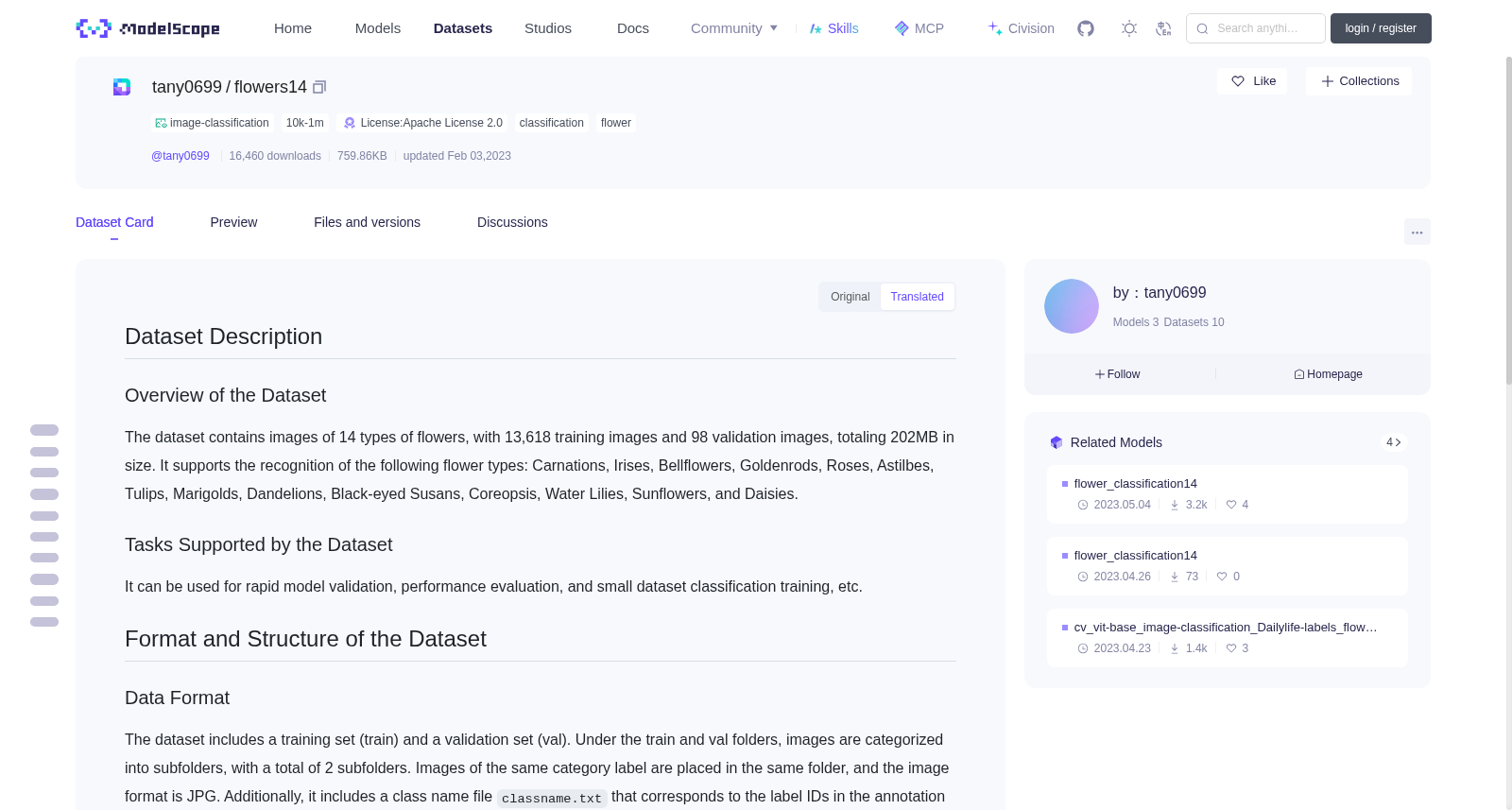Switch to the Preview tab
This screenshot has height=810, width=1512.
[x=233, y=222]
